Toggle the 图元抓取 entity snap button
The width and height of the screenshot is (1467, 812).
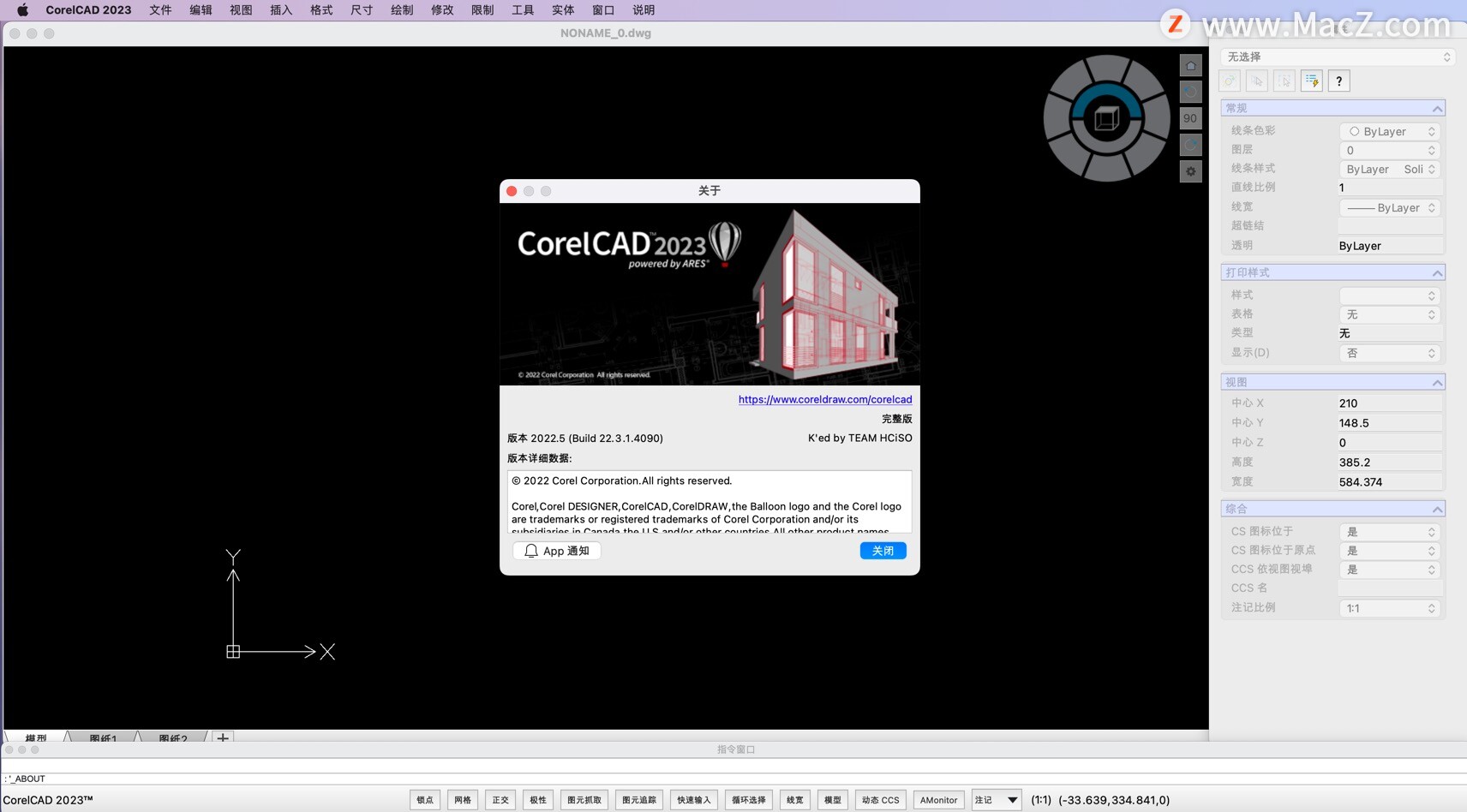pos(584,800)
